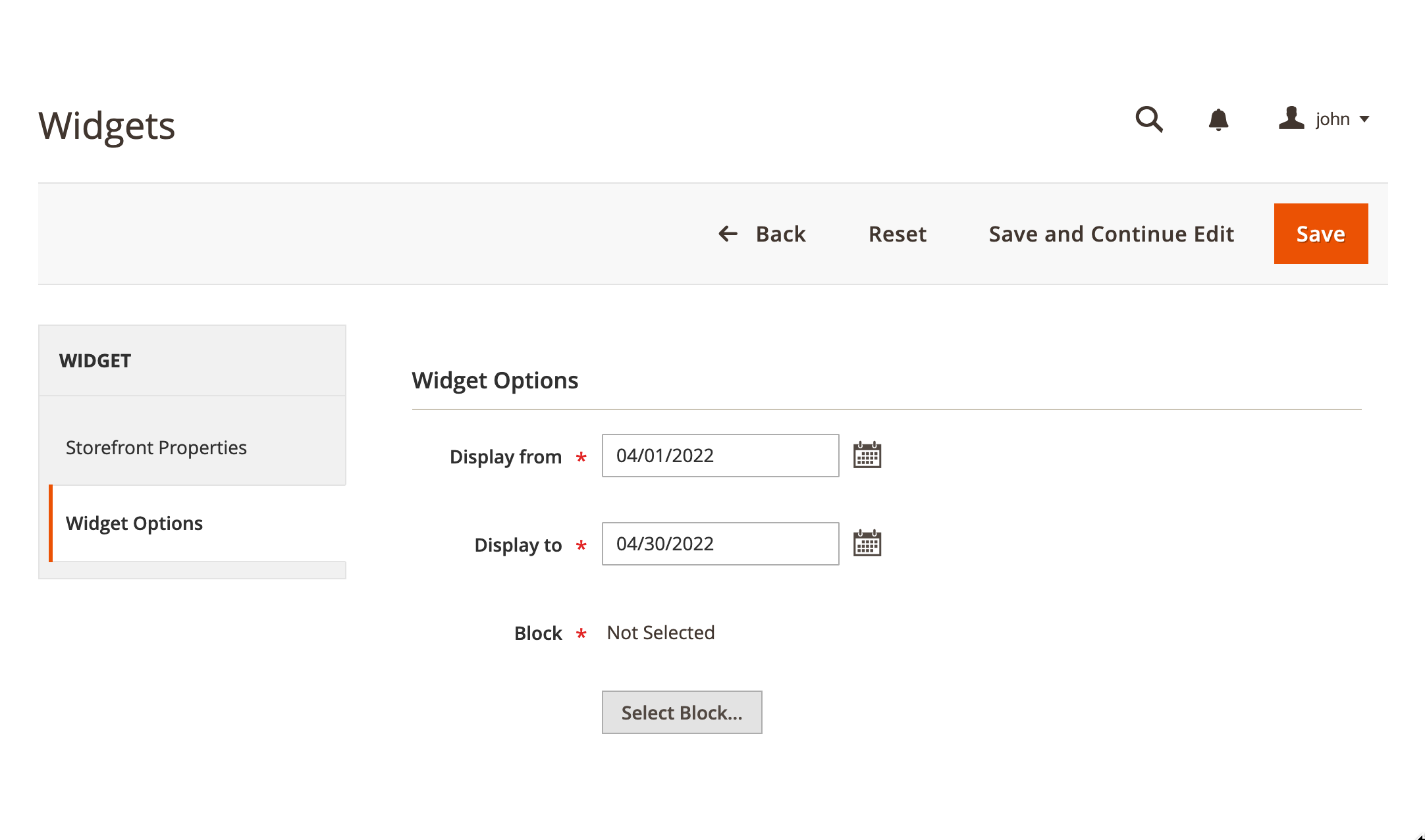Click the user avatar icon
The width and height of the screenshot is (1425, 840).
click(1291, 118)
